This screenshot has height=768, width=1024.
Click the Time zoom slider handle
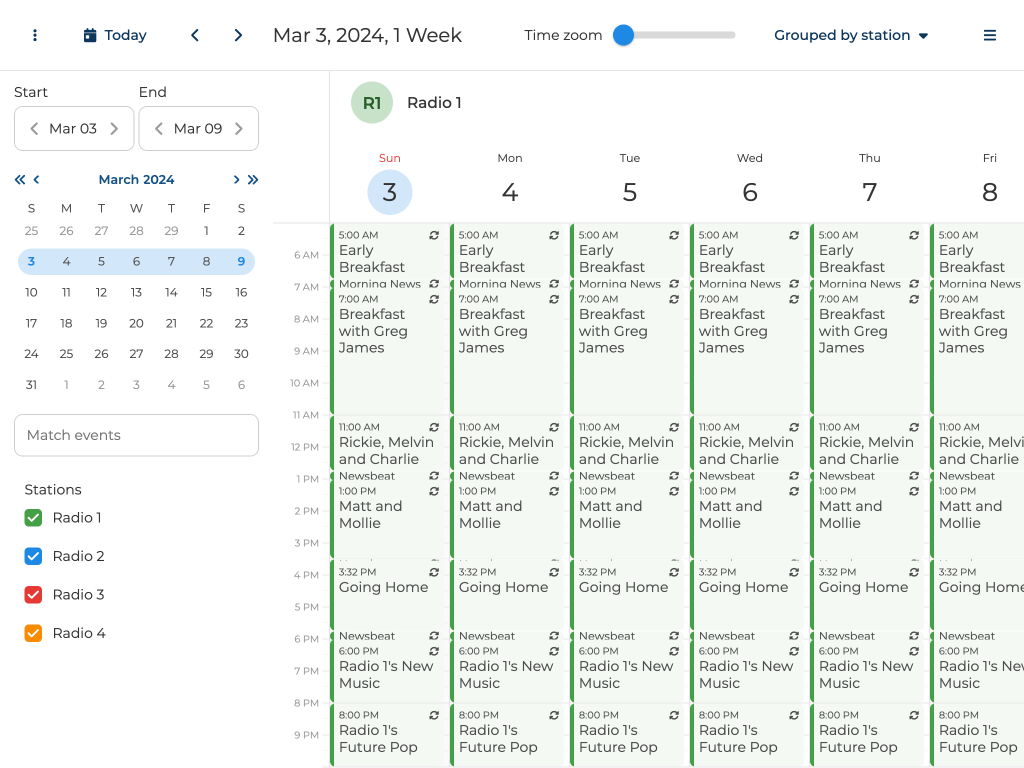tap(624, 35)
